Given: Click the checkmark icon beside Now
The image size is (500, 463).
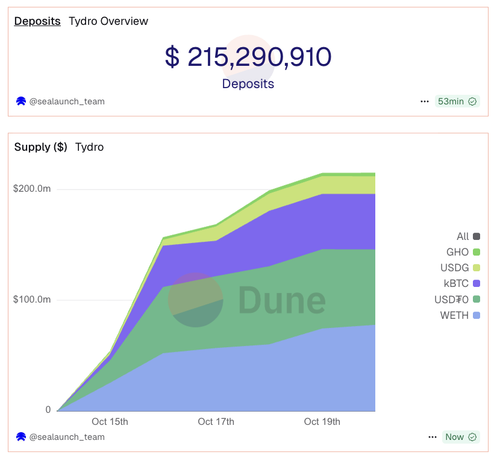Looking at the screenshot, I should pos(472,437).
